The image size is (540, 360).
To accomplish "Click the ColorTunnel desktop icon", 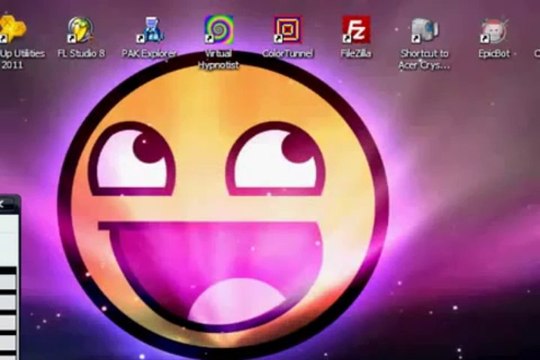I will click(288, 30).
